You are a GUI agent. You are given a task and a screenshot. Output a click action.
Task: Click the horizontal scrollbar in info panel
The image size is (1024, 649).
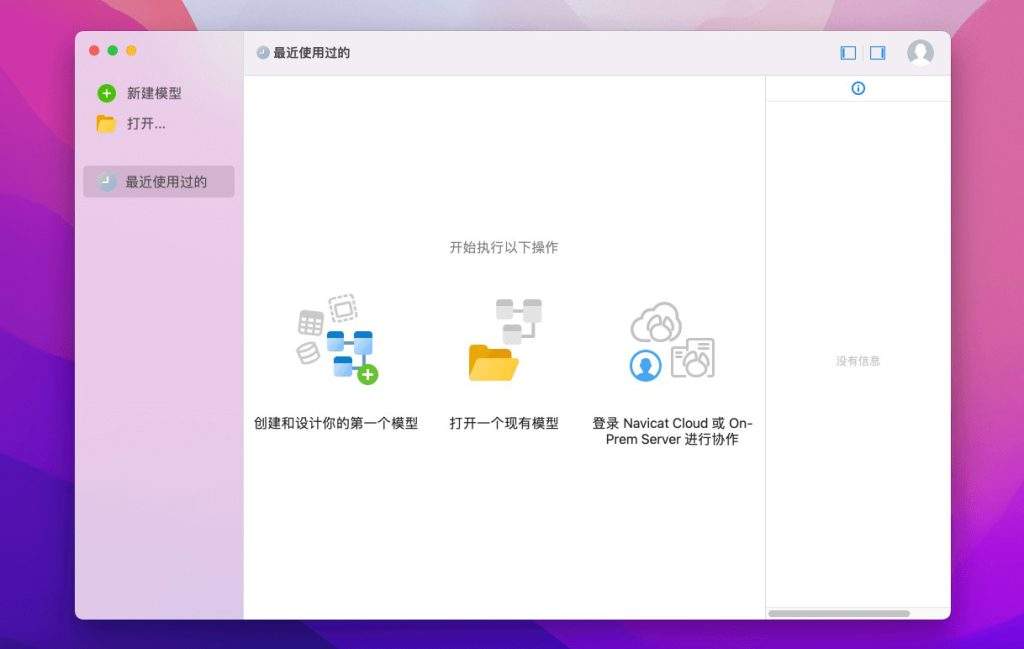pos(838,613)
